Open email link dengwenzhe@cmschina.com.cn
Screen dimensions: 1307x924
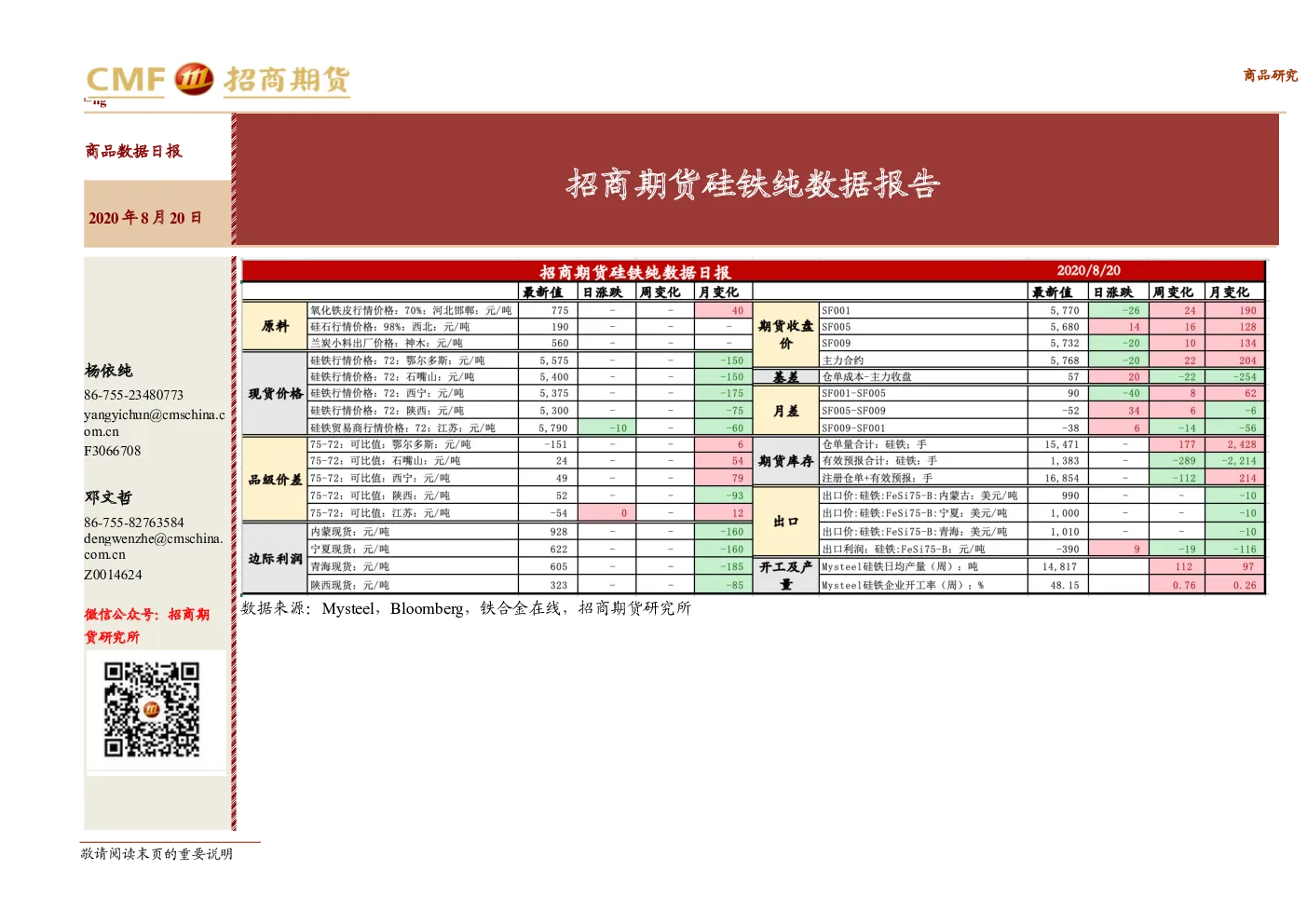154,546
